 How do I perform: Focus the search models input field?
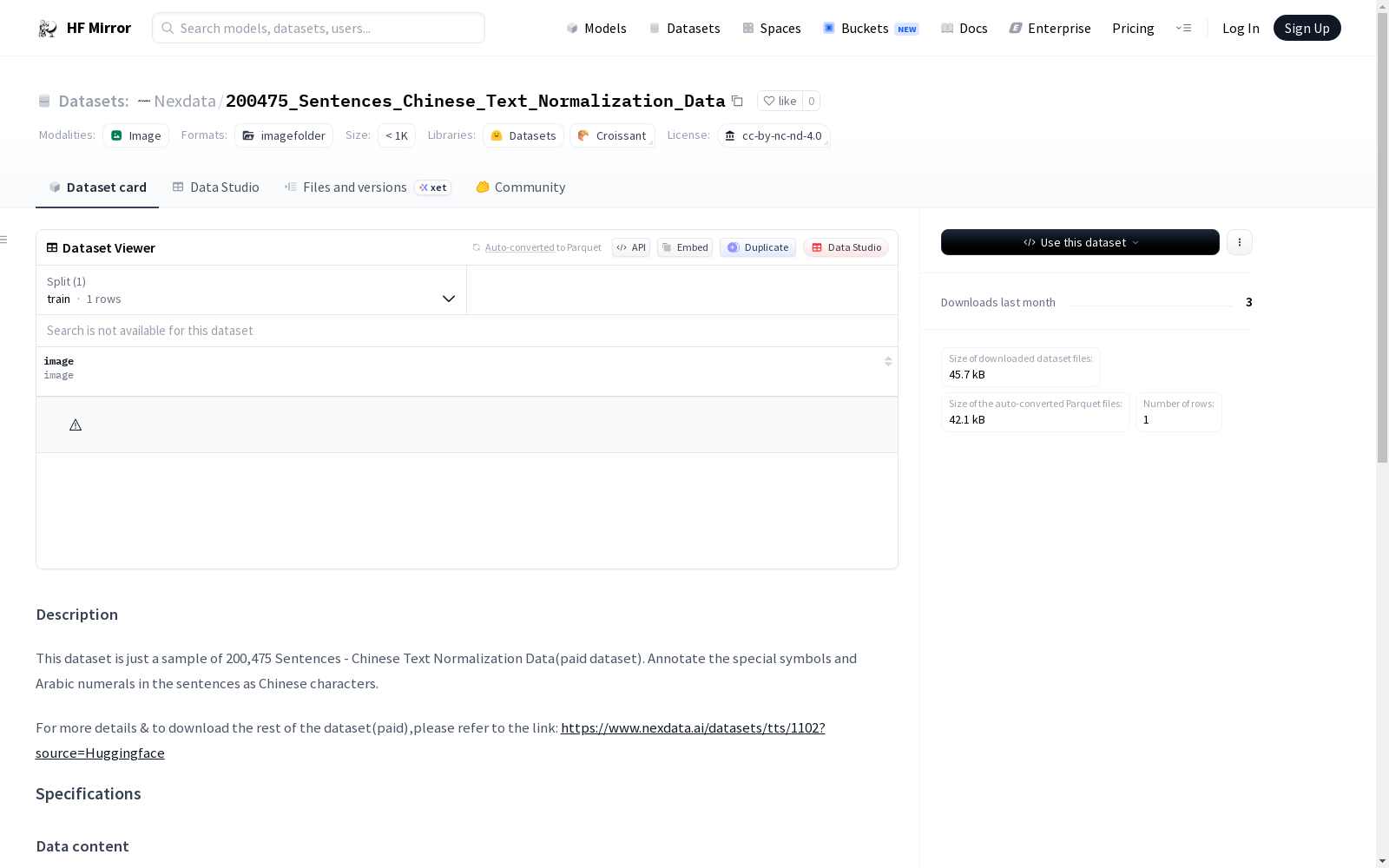coord(319,28)
